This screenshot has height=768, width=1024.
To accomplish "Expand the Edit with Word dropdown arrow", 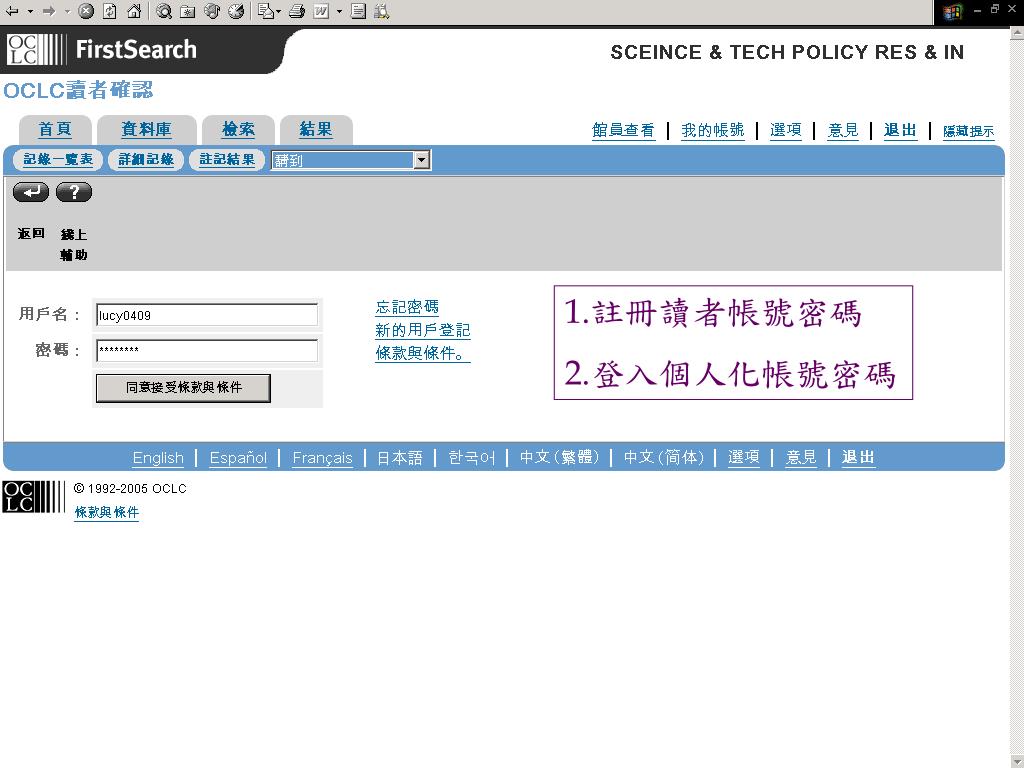I will coord(339,11).
